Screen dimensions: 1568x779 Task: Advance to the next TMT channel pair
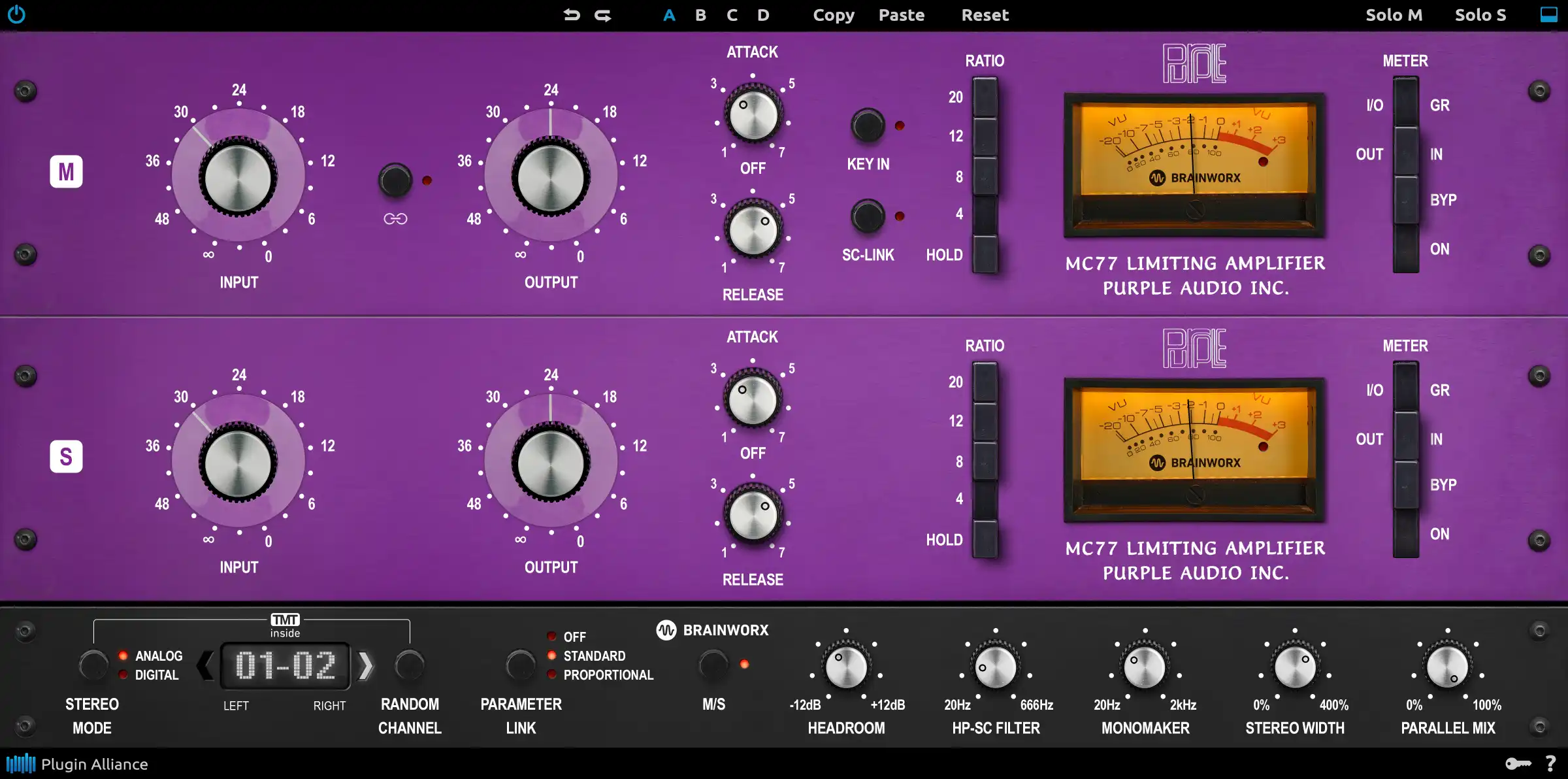[x=367, y=666]
